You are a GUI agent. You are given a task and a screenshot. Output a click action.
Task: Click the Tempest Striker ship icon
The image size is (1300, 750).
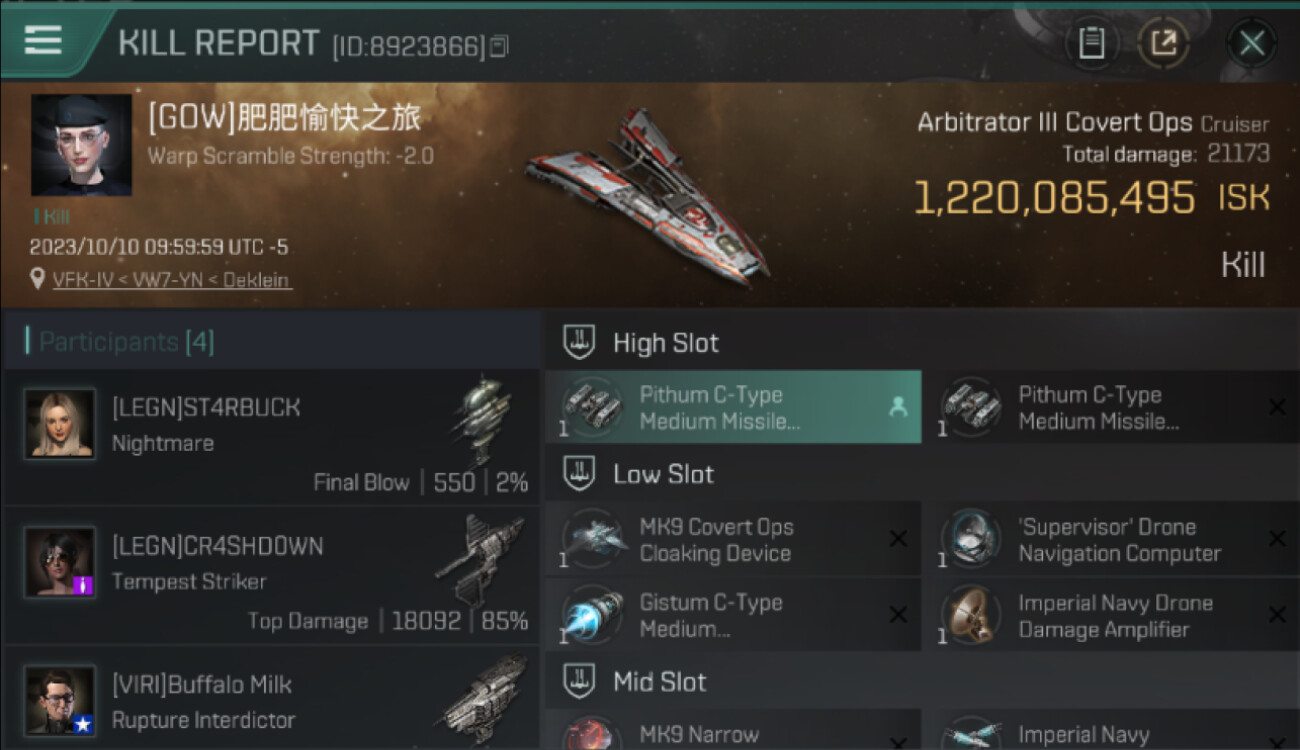point(480,556)
